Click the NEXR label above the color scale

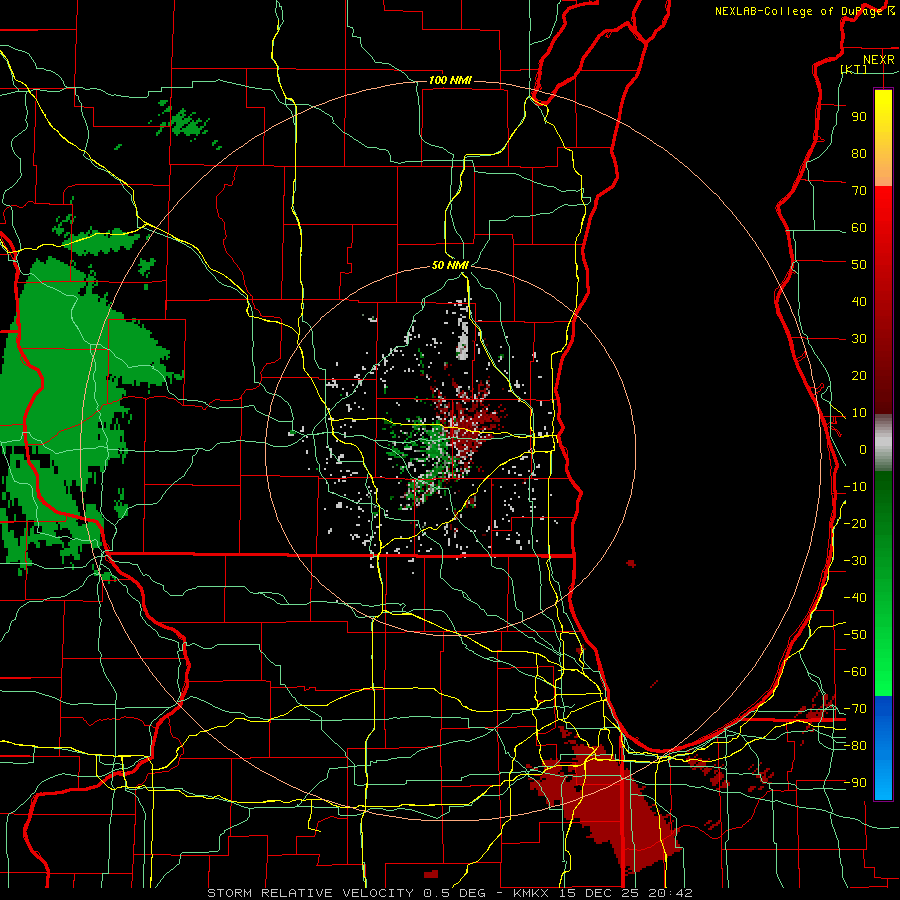point(878,60)
